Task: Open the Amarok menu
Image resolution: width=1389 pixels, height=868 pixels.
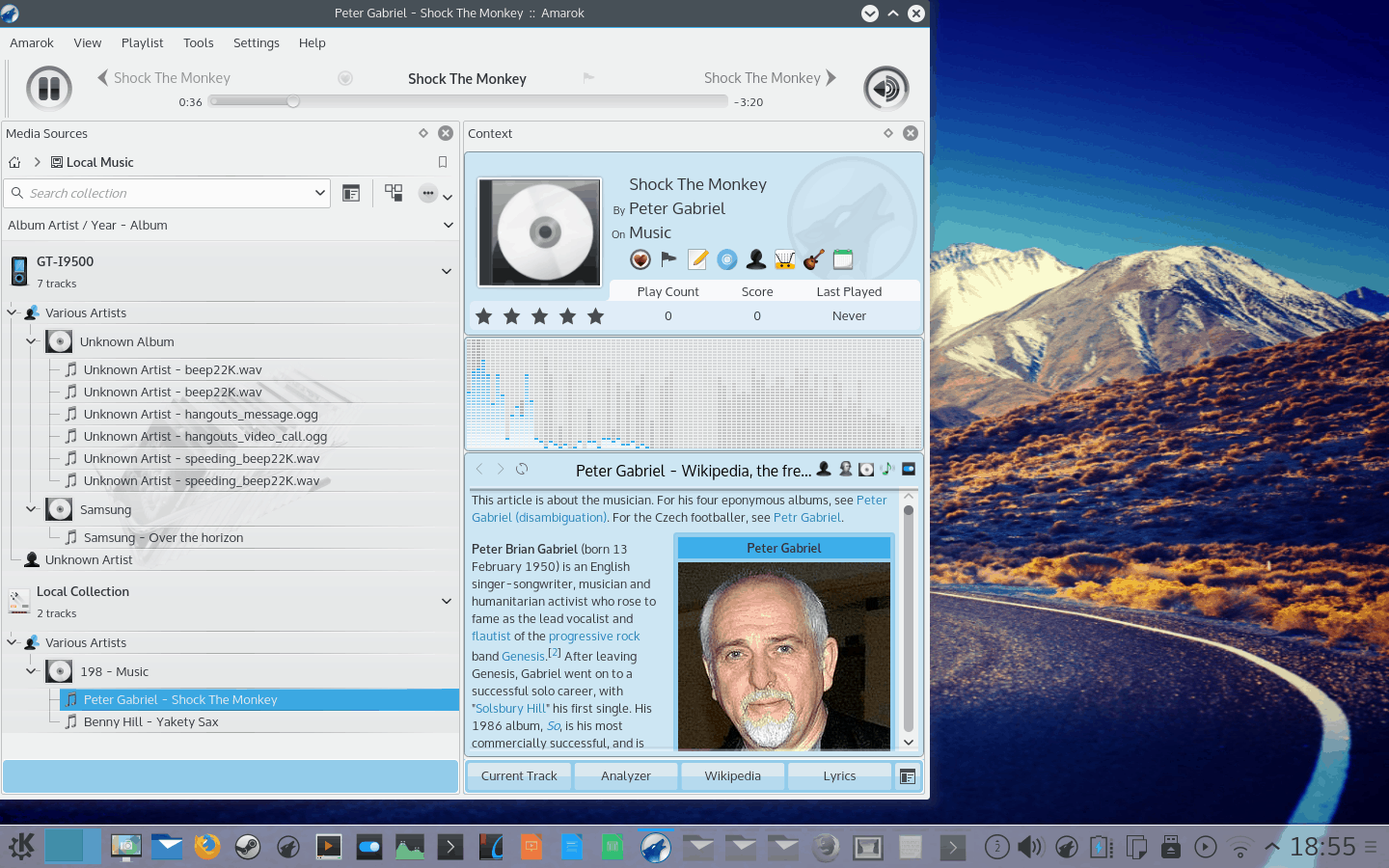Action: pos(32,42)
